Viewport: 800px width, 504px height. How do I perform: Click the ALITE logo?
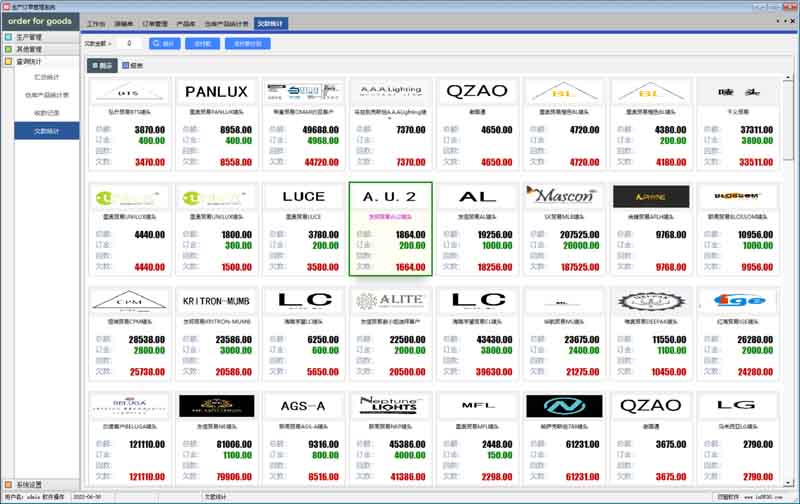click(x=390, y=300)
